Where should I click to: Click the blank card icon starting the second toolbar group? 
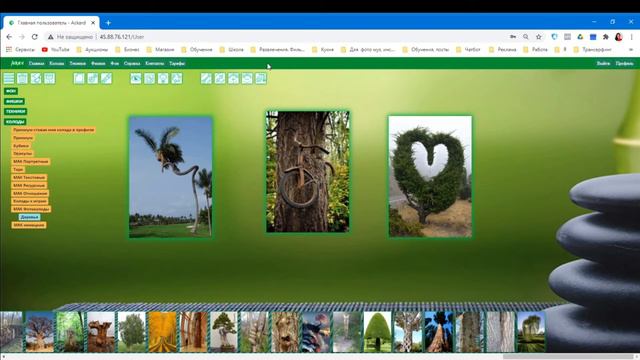pos(79,78)
